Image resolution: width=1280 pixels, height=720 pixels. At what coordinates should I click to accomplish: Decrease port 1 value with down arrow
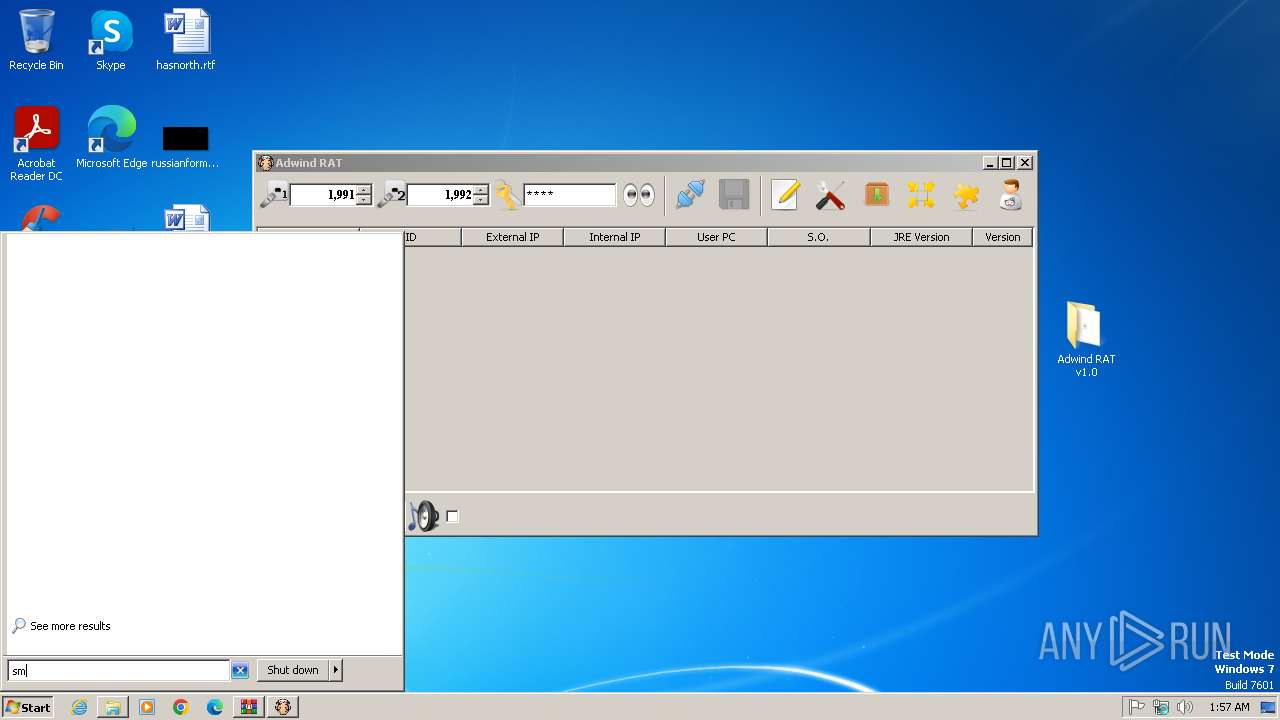coord(364,200)
